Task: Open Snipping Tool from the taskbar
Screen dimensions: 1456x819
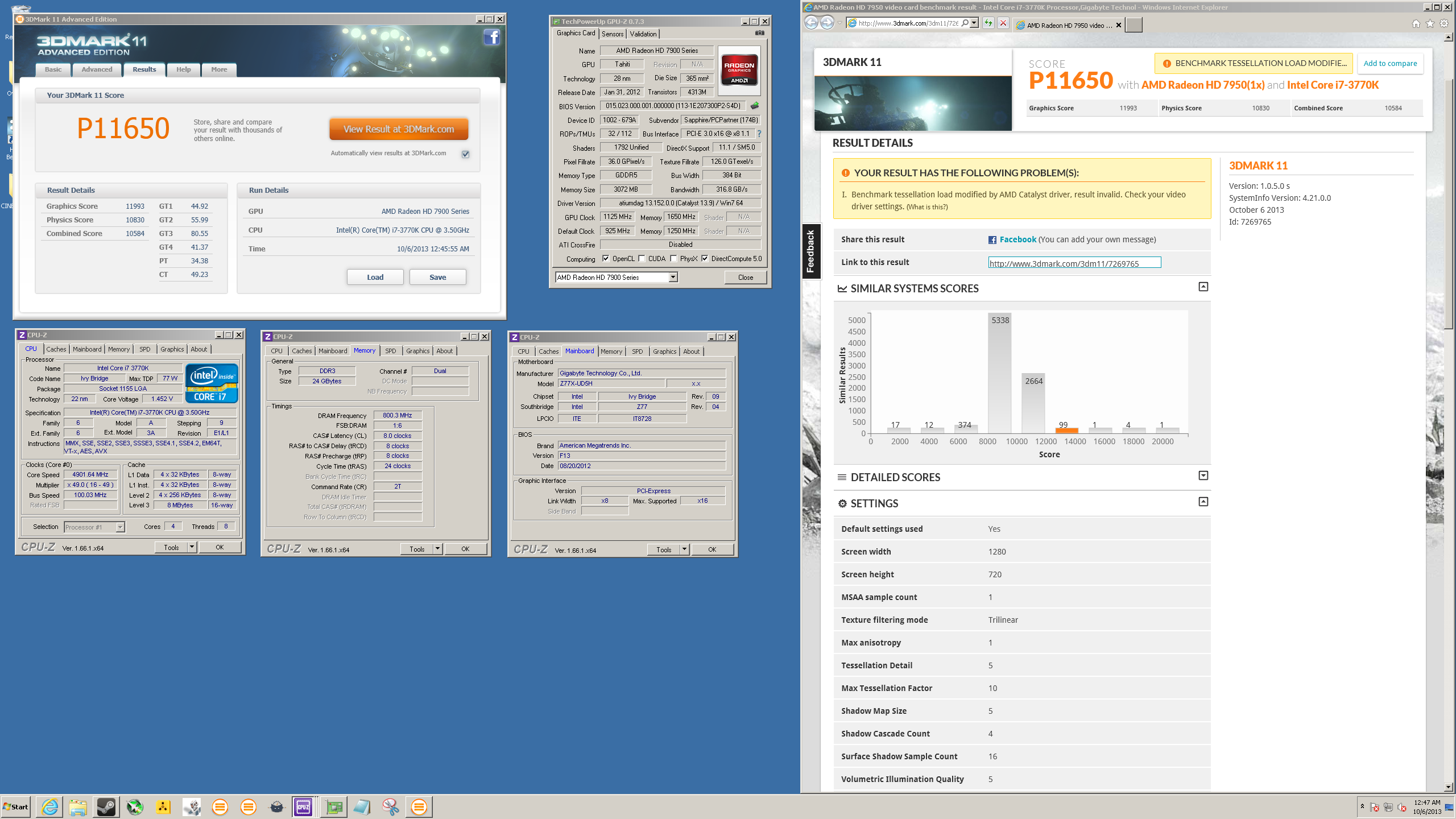Action: pyautogui.click(x=390, y=807)
